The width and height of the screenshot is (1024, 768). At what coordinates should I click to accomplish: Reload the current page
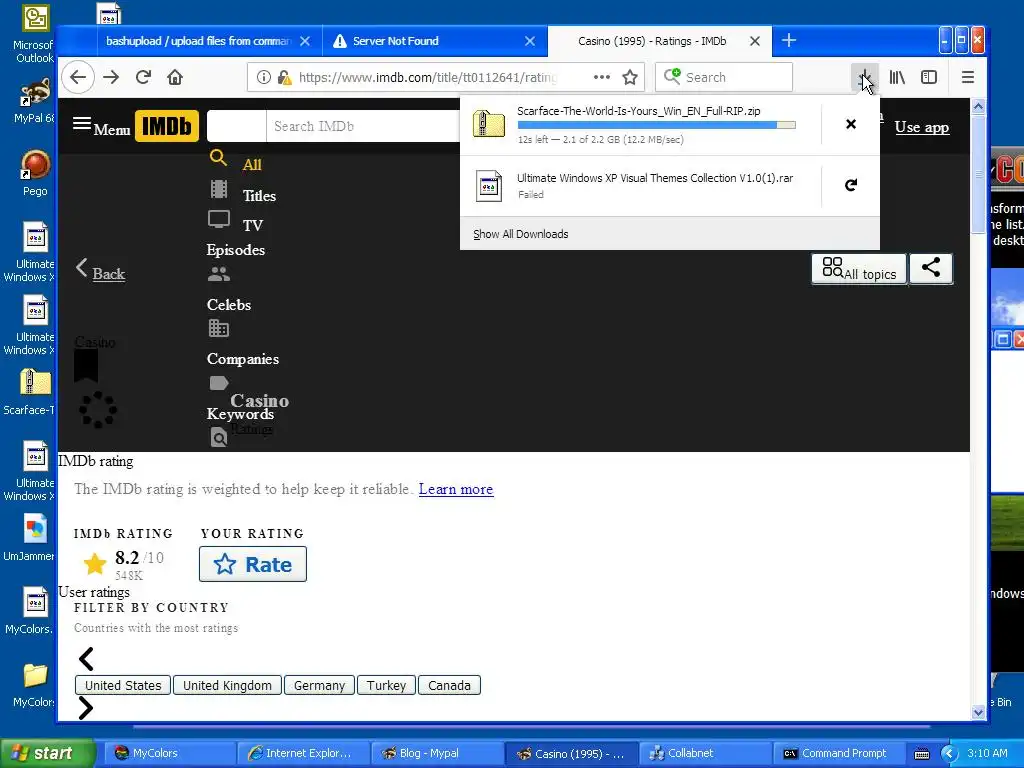tap(143, 77)
